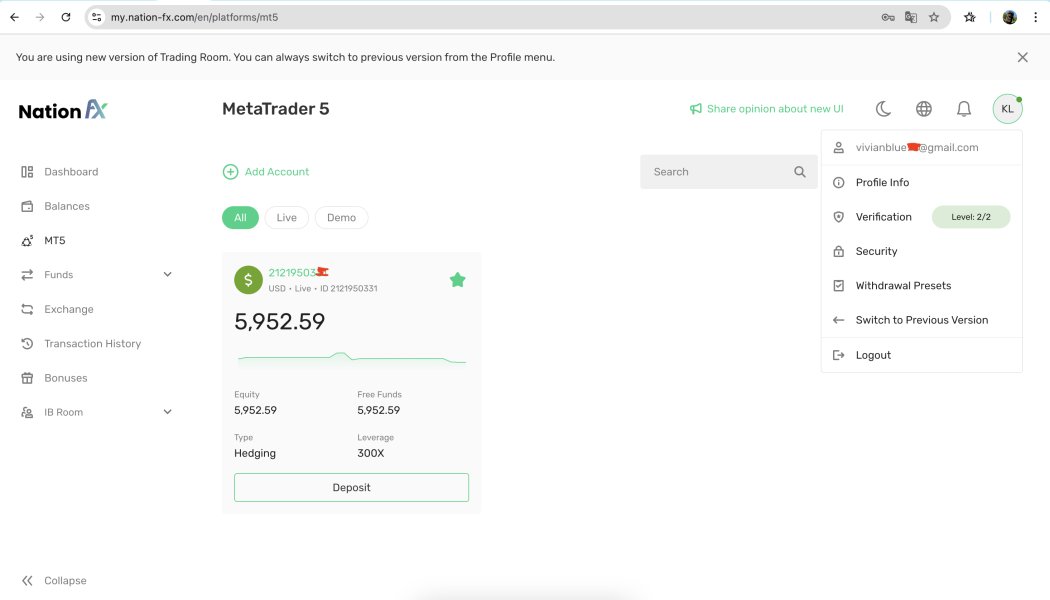
Task: Select the Live filter tab
Action: point(287,218)
